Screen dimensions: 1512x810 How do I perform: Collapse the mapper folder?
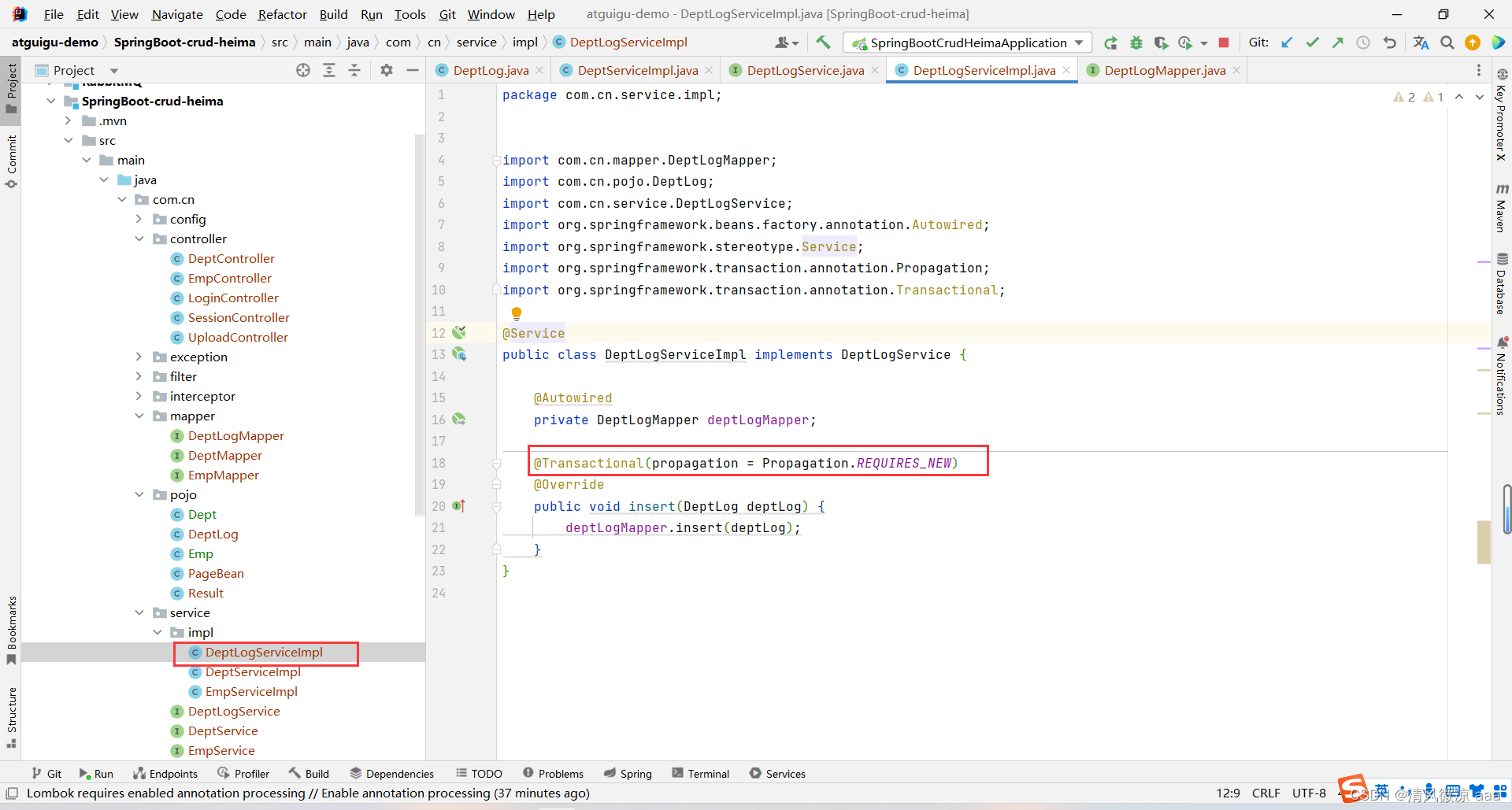(x=139, y=416)
